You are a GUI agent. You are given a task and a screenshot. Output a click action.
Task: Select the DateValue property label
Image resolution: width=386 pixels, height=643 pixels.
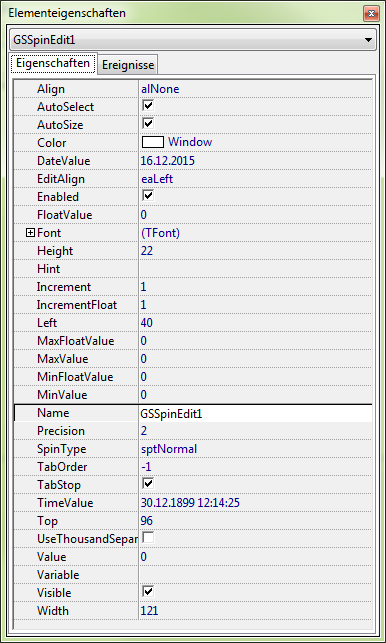coord(63,161)
